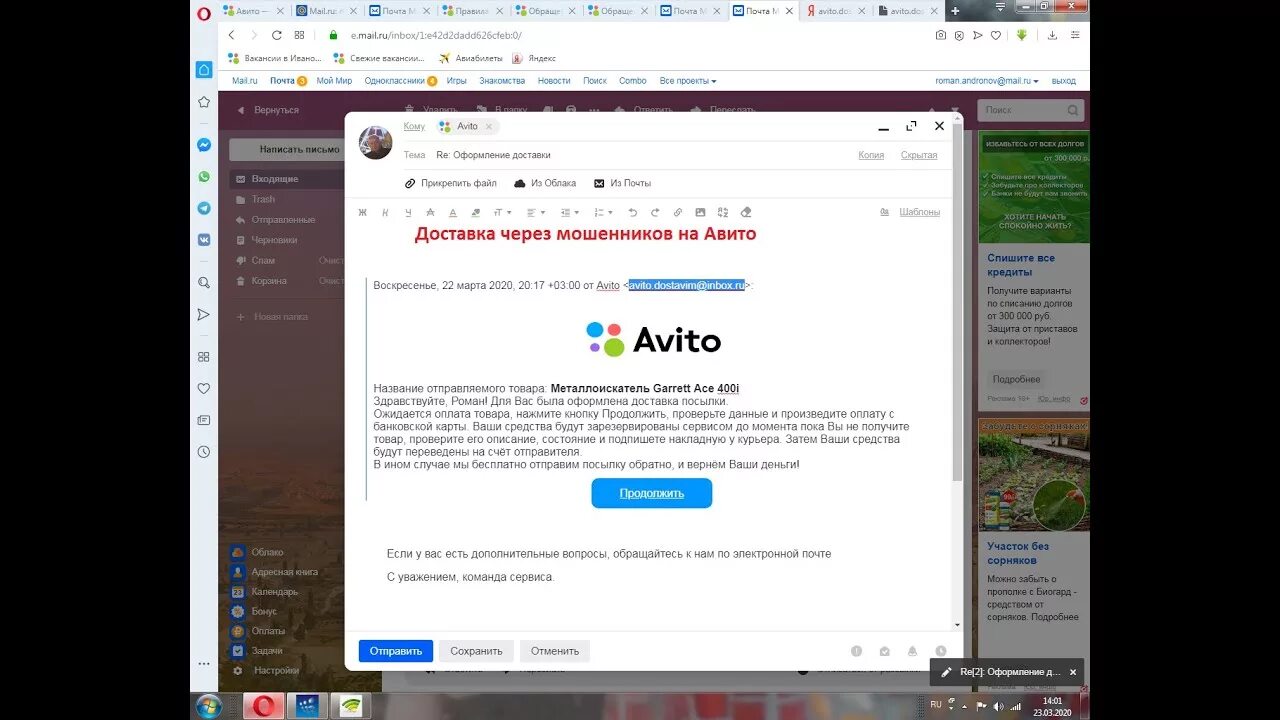Image resolution: width=1280 pixels, height=720 pixels.
Task: Click the translate icon in compose toolbar
Action: pyautogui.click(x=722, y=212)
